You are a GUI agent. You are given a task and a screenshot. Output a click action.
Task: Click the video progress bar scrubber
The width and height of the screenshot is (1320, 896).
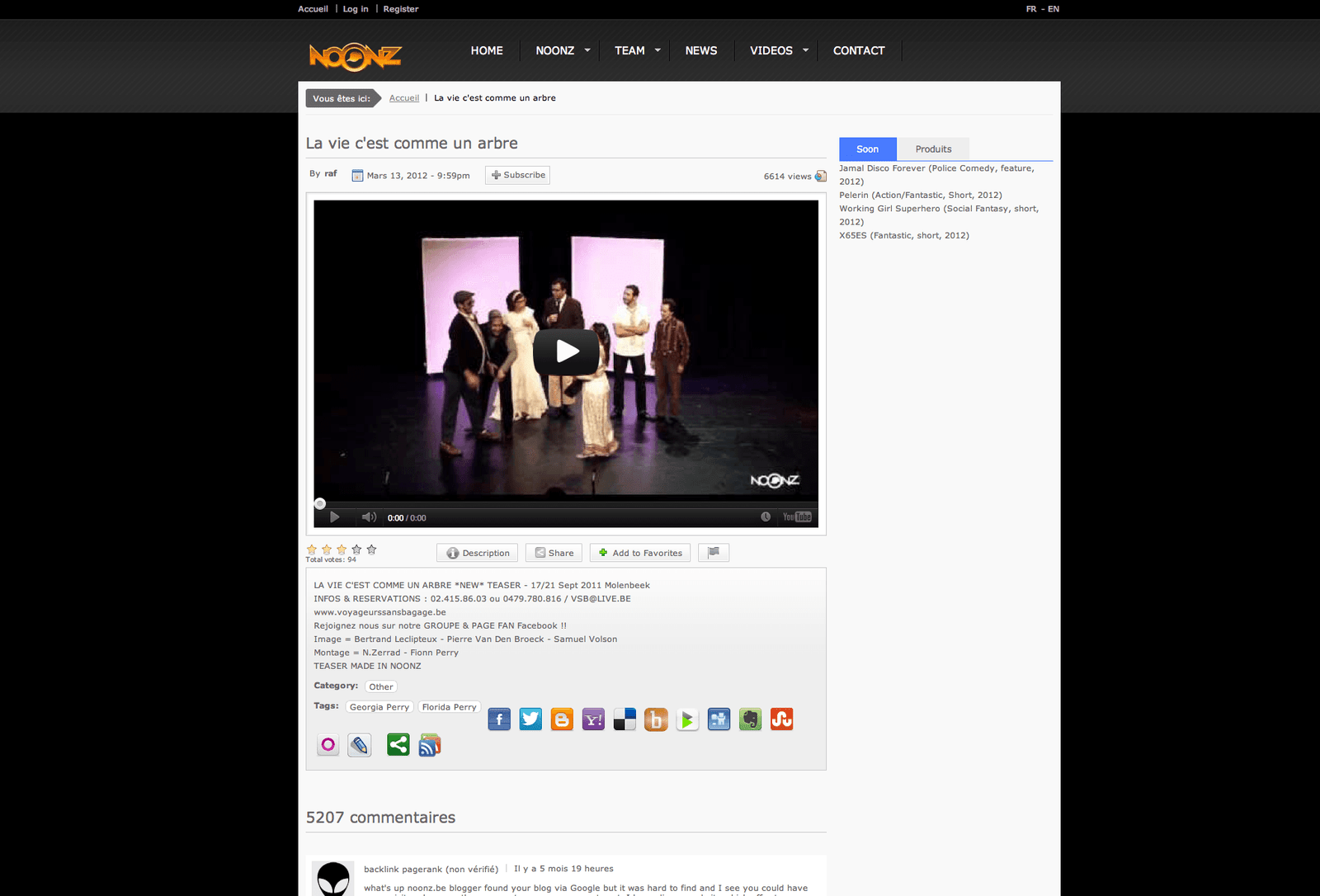[x=320, y=503]
